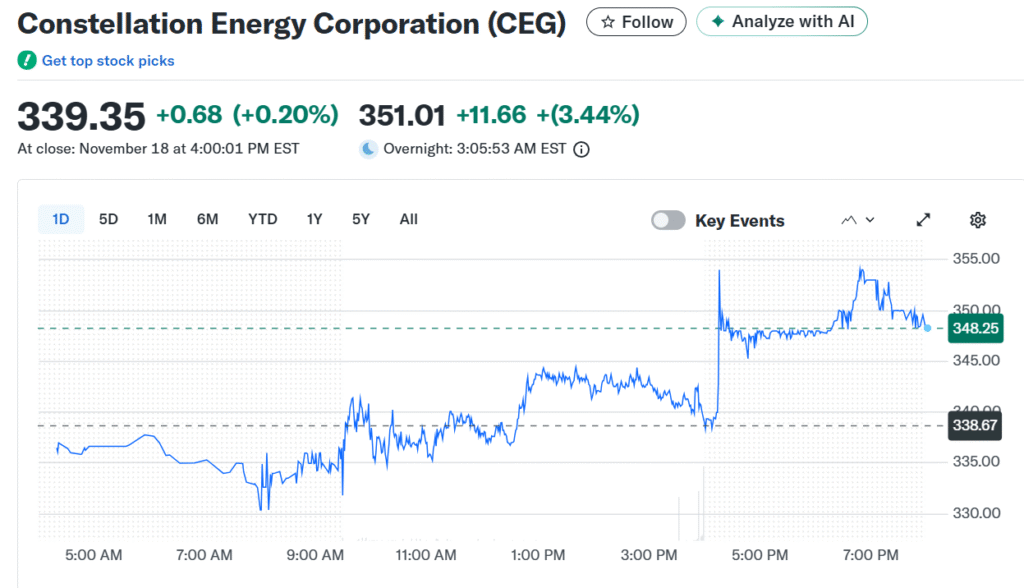Switch to the 5D time range
This screenshot has height=588, width=1024.
point(108,219)
